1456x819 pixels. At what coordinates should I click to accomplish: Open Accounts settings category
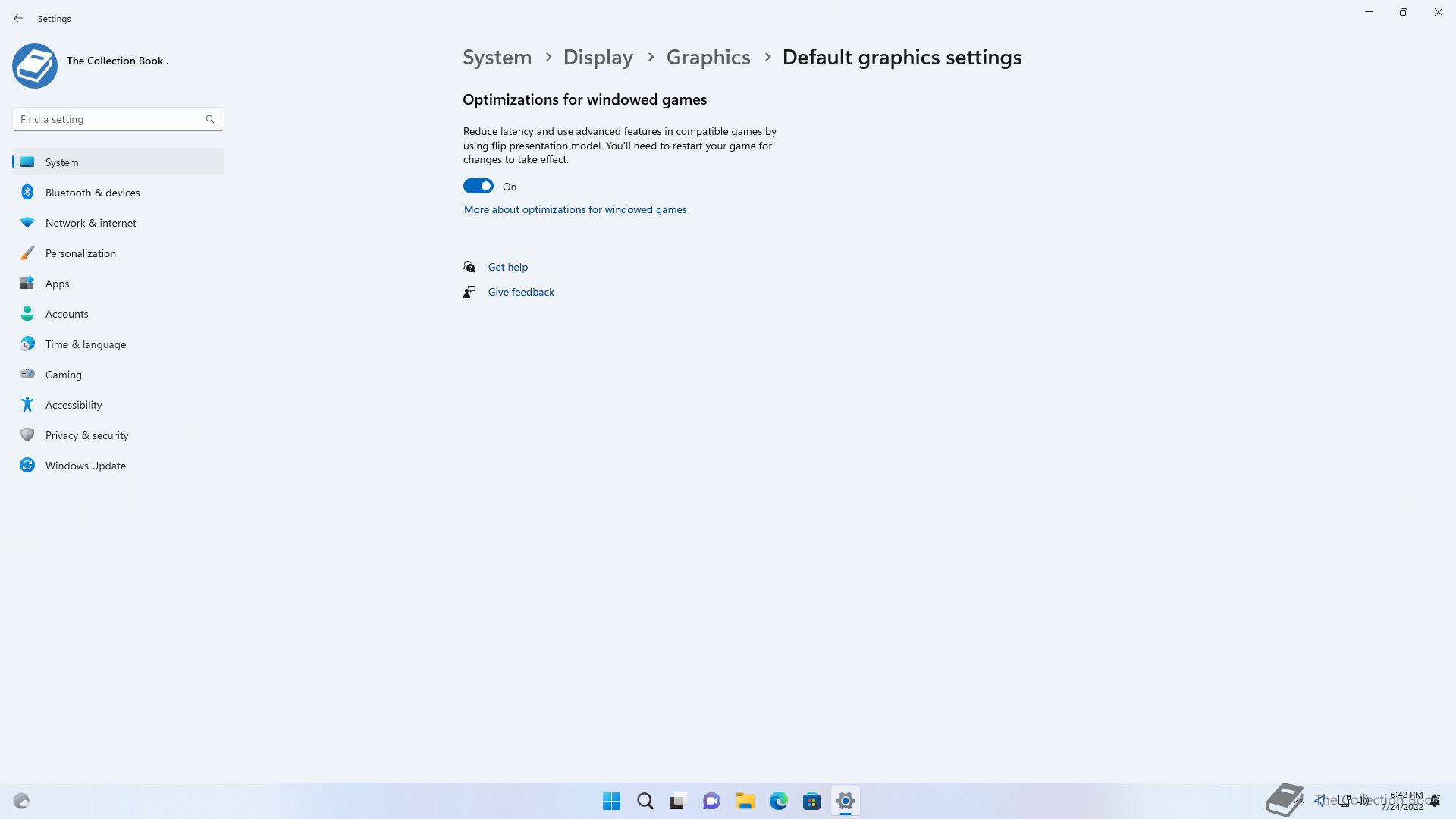tap(118, 314)
